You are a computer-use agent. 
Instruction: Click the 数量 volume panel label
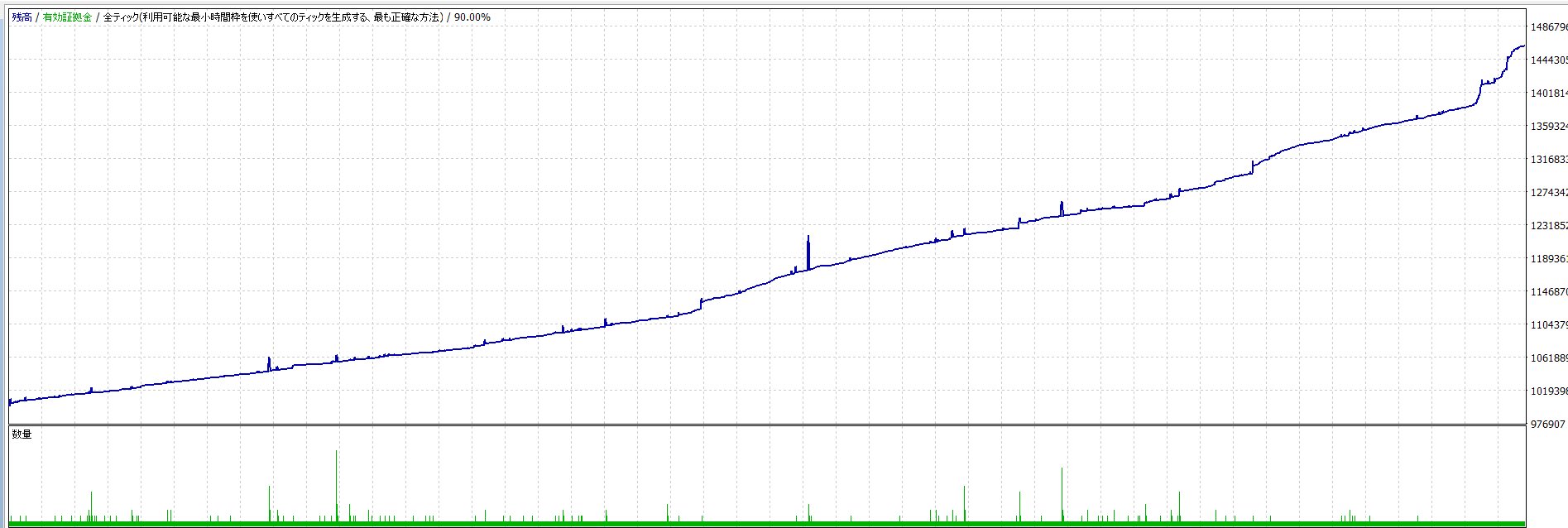pyautogui.click(x=22, y=434)
